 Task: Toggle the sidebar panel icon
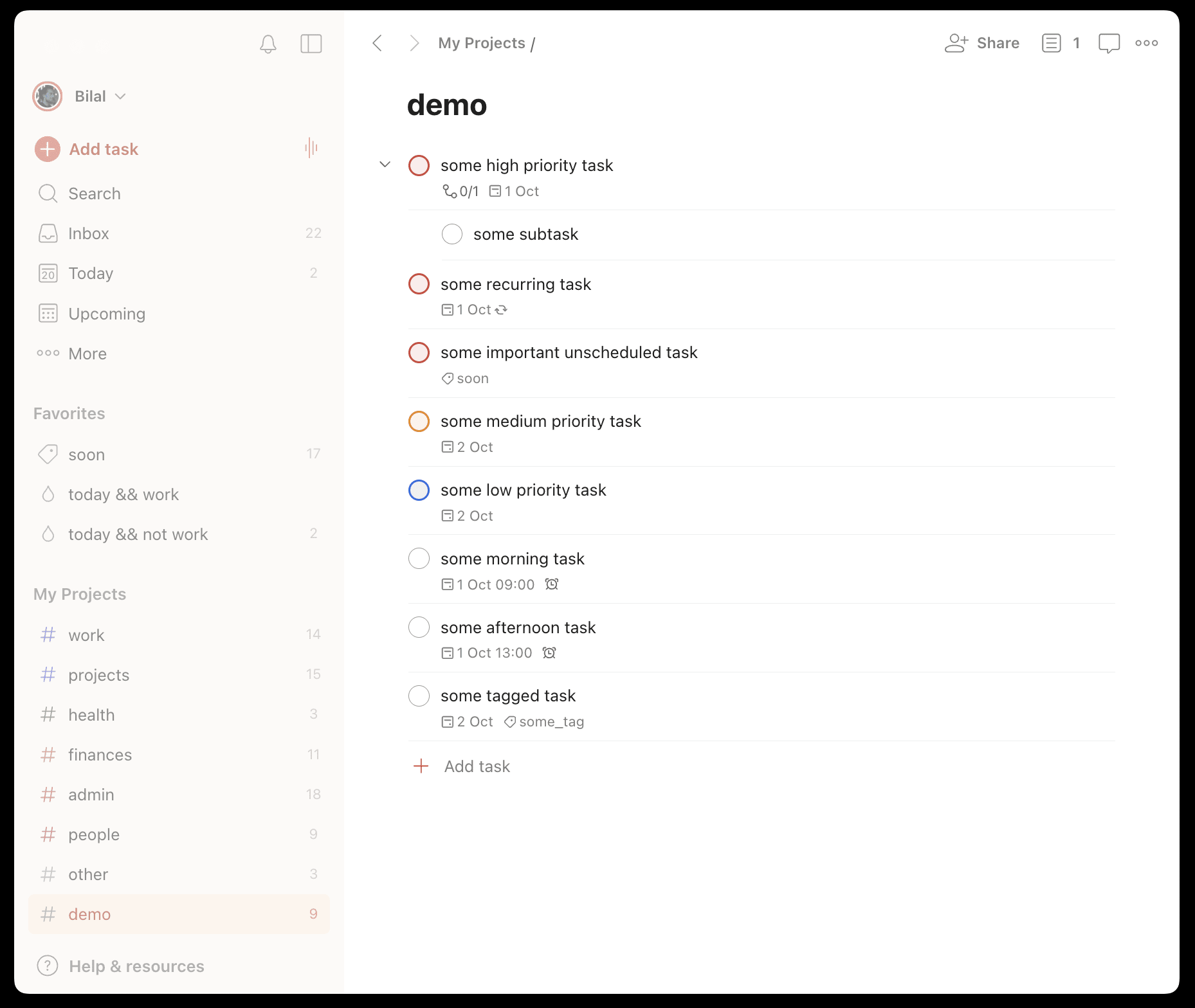[311, 44]
